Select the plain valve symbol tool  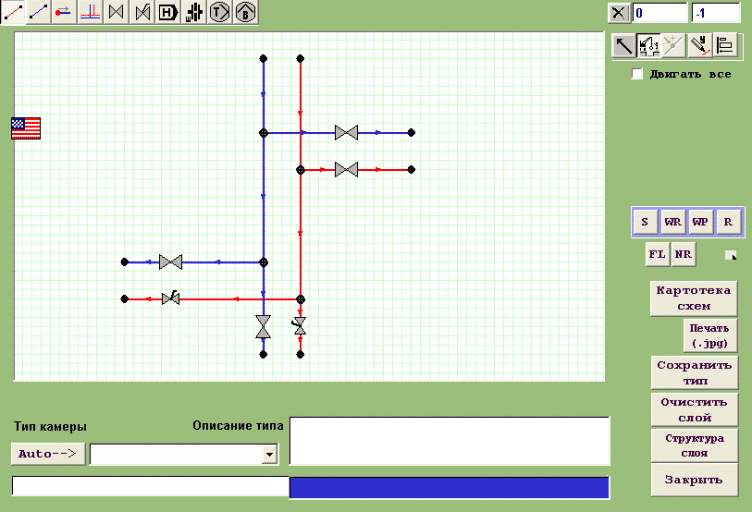(116, 12)
